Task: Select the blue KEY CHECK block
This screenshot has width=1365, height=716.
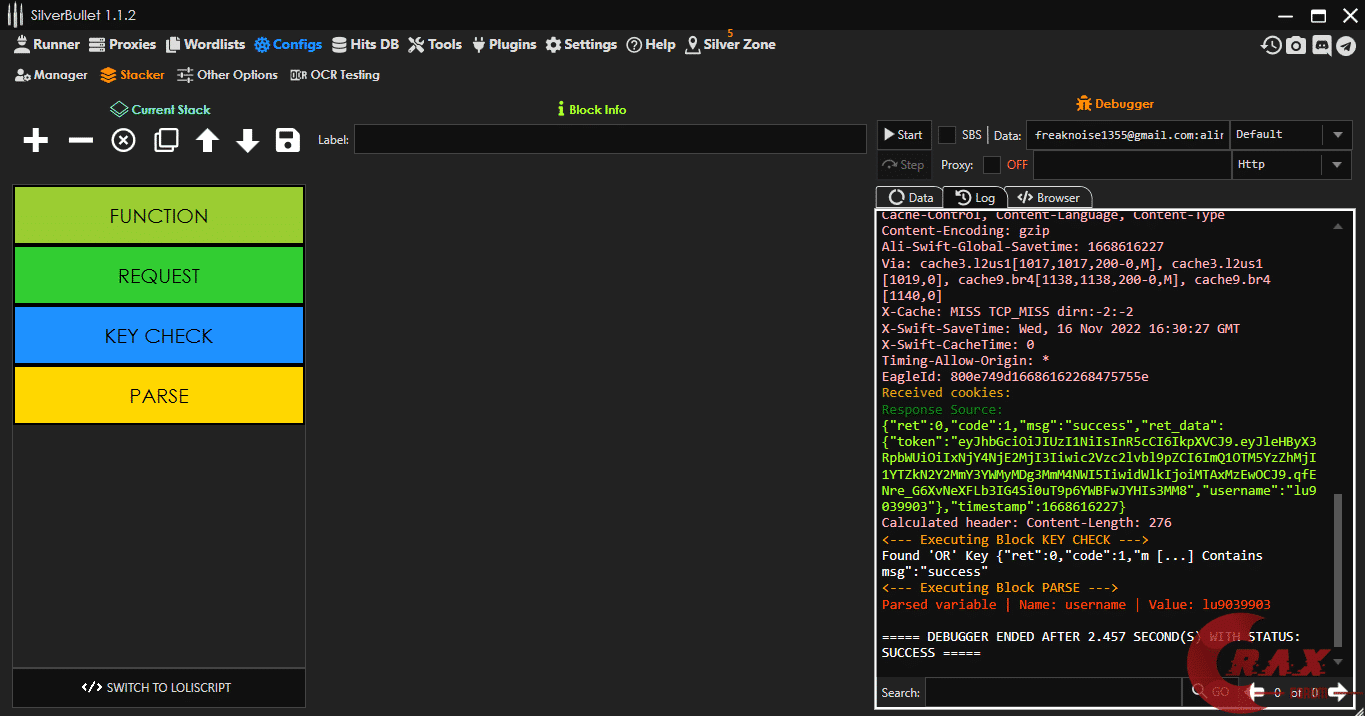Action: tap(159, 336)
